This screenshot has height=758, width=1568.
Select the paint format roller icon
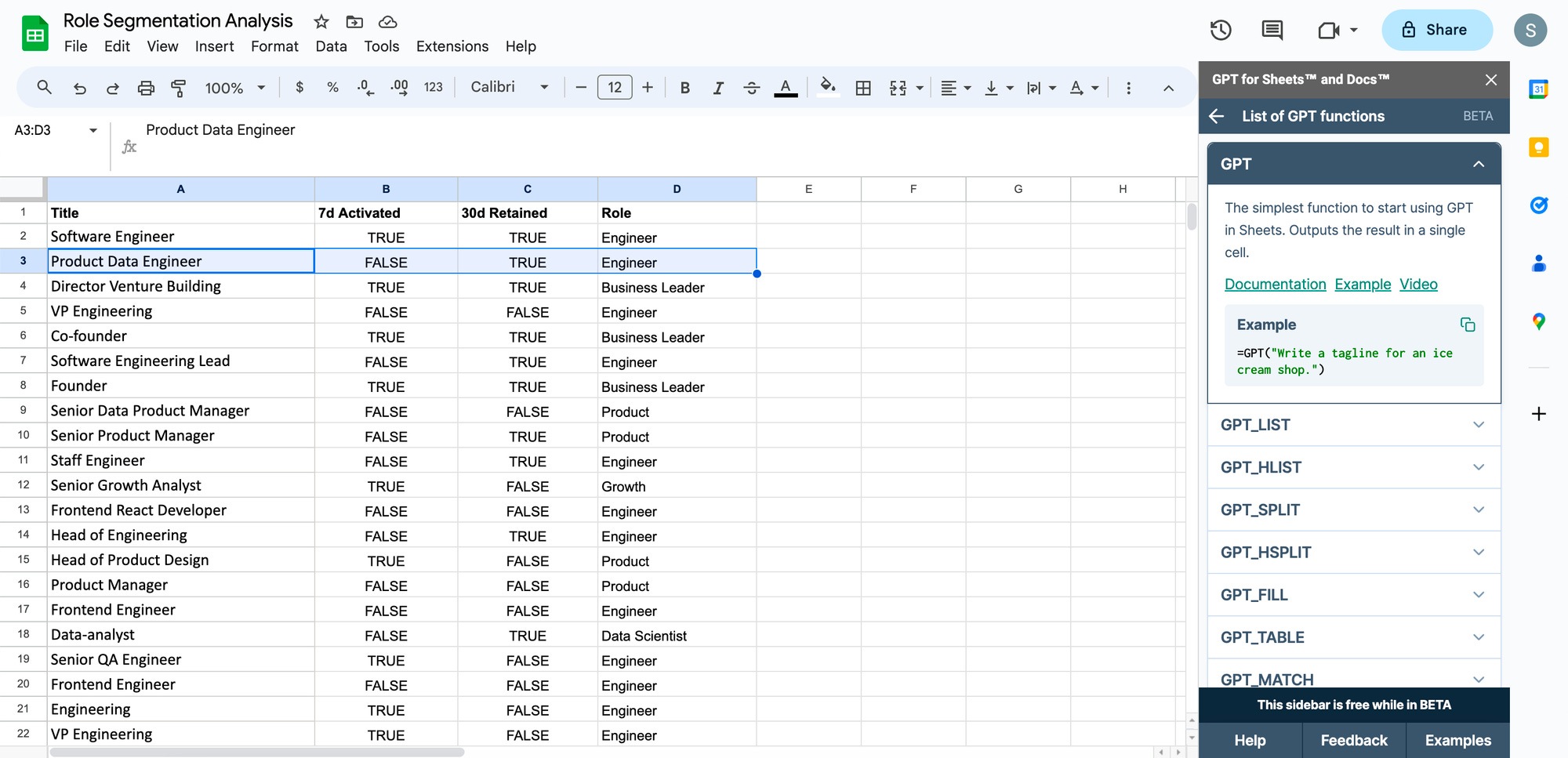(179, 88)
